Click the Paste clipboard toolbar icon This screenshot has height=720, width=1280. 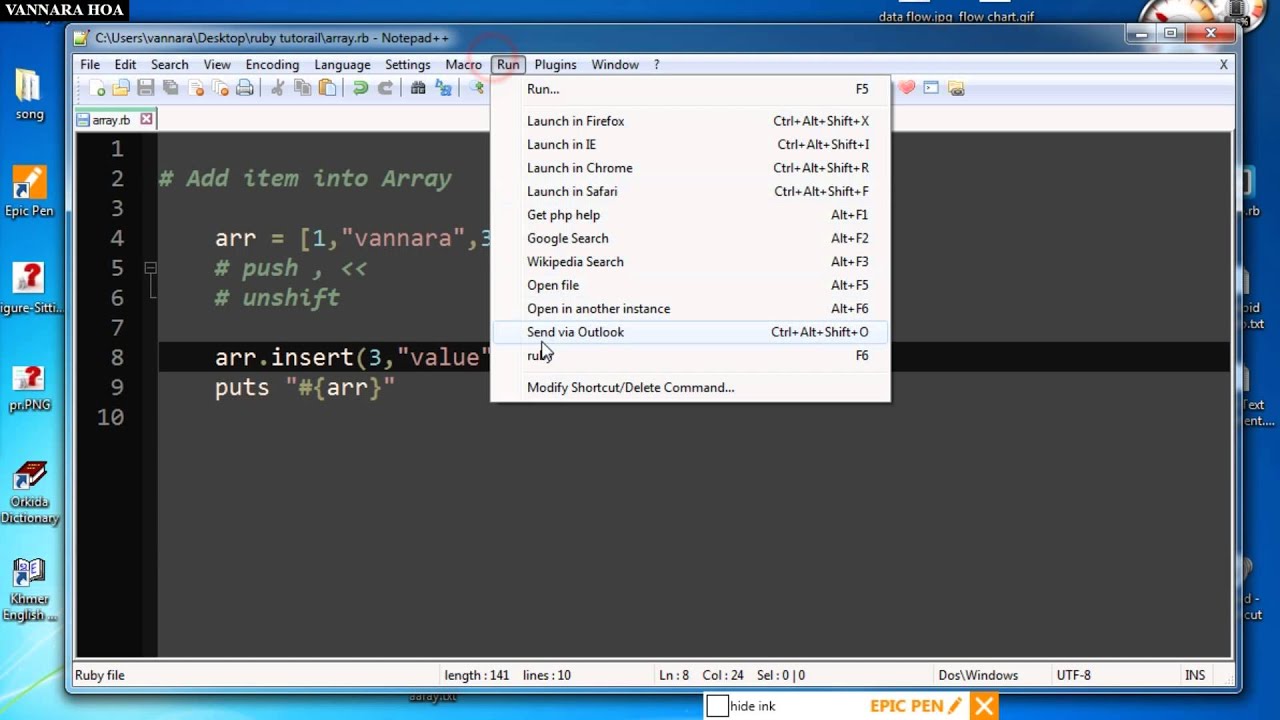click(x=327, y=88)
